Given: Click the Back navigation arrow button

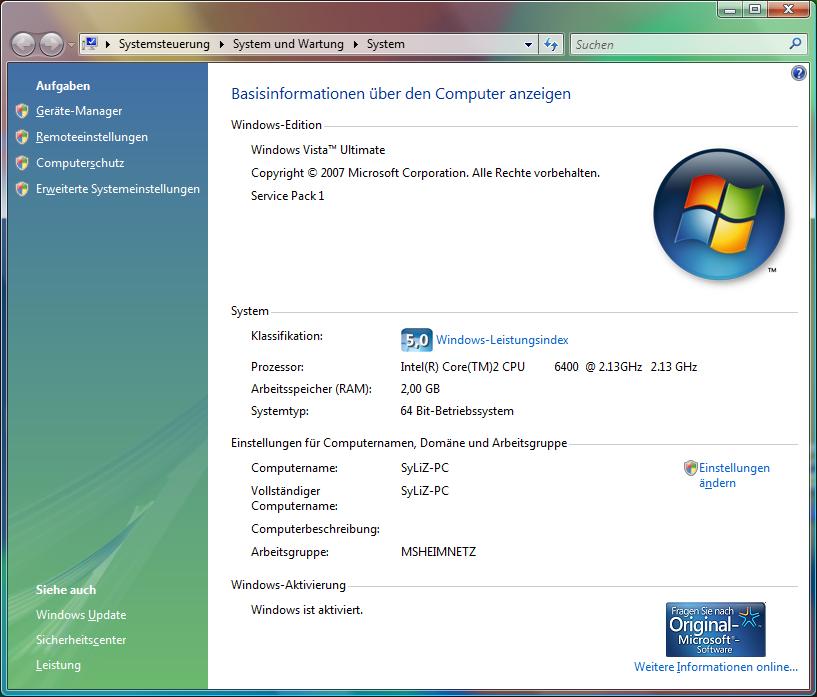Looking at the screenshot, I should click(x=23, y=44).
